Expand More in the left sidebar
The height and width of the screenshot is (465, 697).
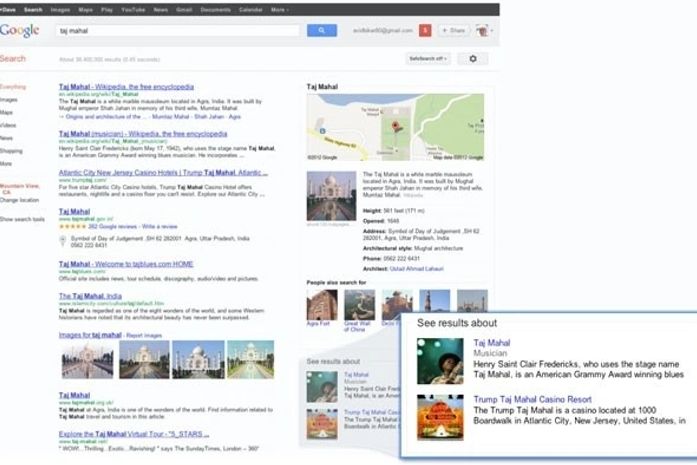(6, 164)
